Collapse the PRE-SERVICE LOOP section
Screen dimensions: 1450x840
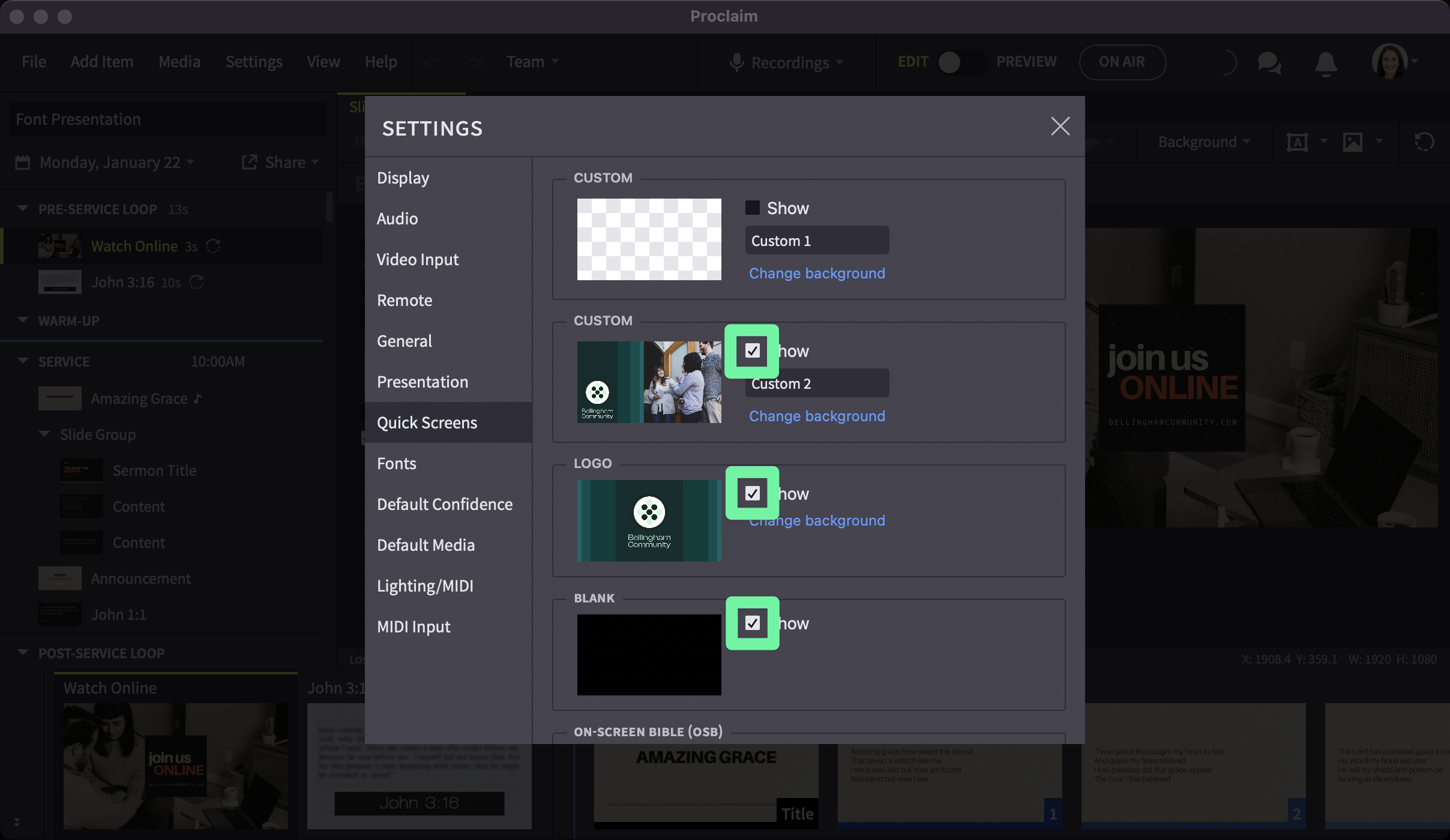[23, 209]
